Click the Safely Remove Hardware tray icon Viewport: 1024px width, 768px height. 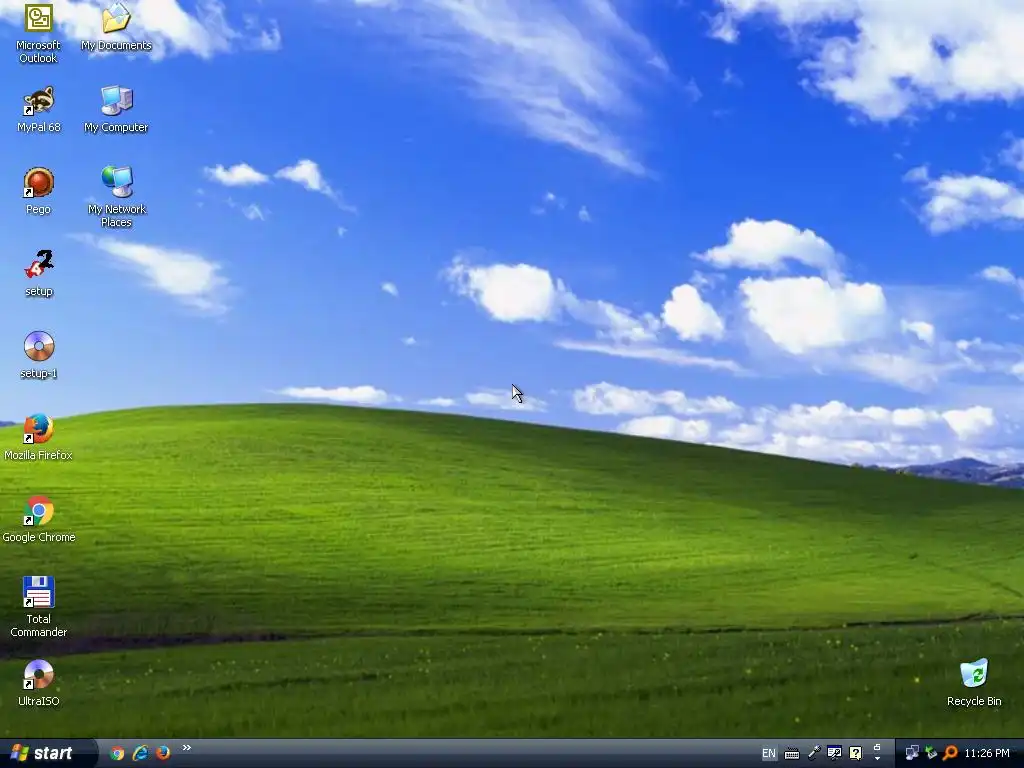pyautogui.click(x=931, y=753)
